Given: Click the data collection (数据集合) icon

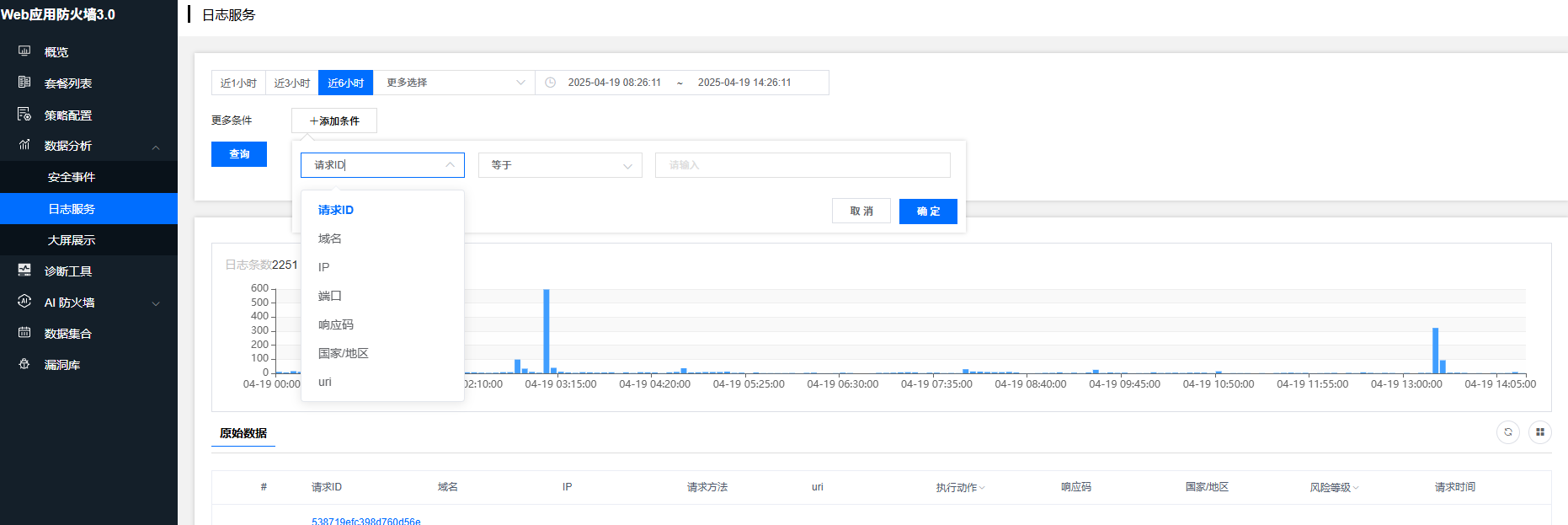Looking at the screenshot, I should [24, 333].
